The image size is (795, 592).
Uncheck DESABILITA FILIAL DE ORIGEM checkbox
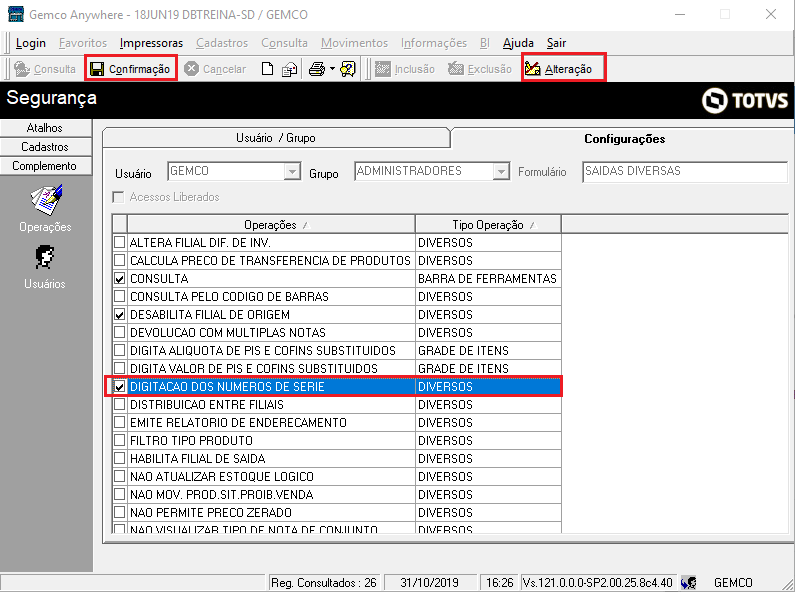point(120,314)
